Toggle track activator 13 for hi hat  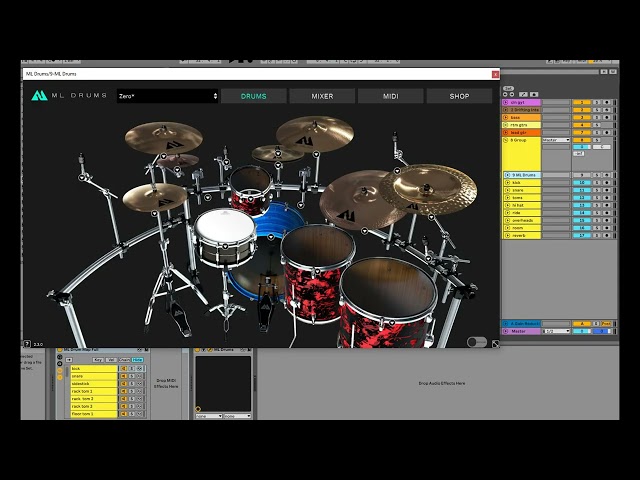[x=582, y=205]
